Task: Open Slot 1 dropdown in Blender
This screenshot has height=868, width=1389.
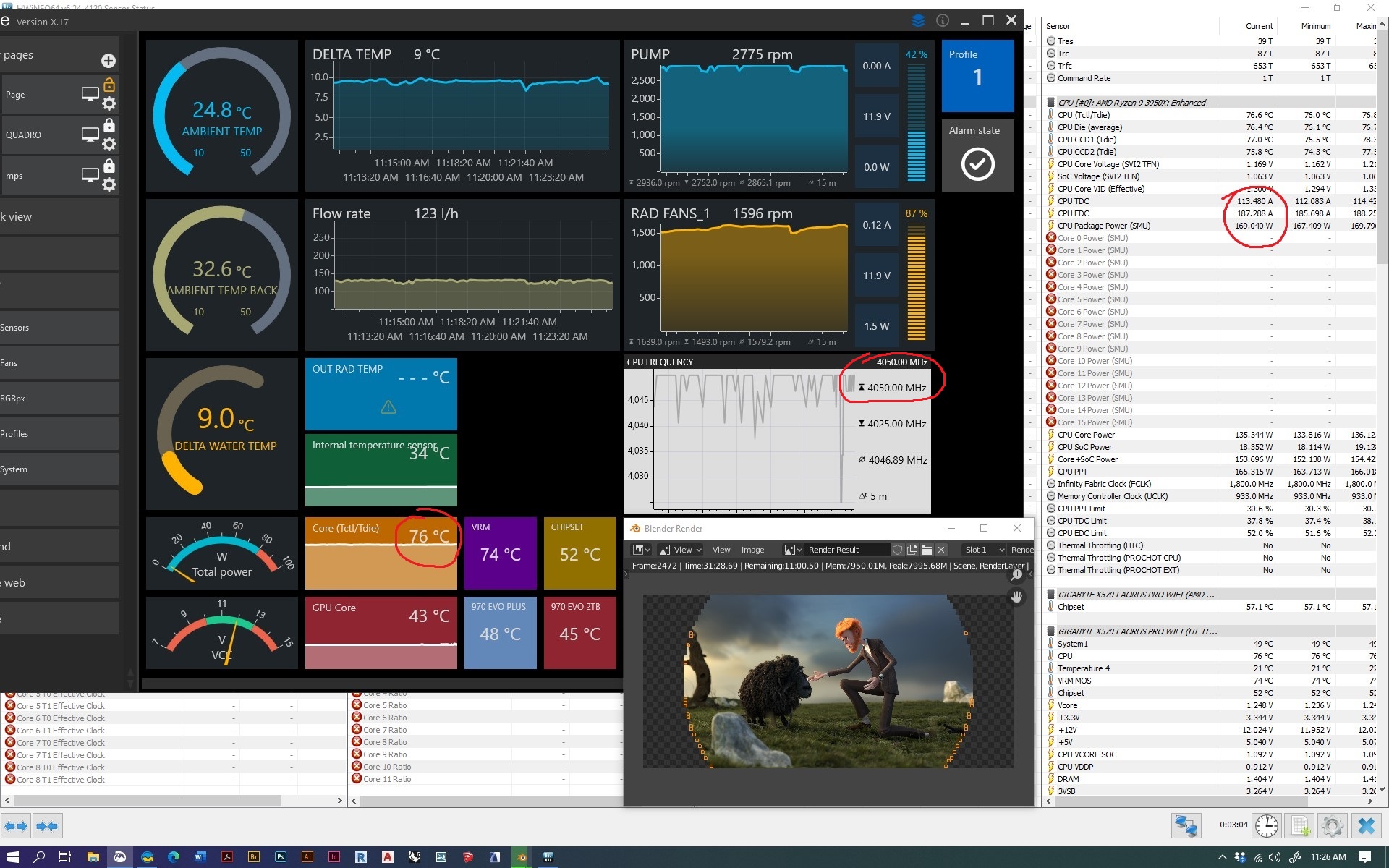Action: point(984,550)
